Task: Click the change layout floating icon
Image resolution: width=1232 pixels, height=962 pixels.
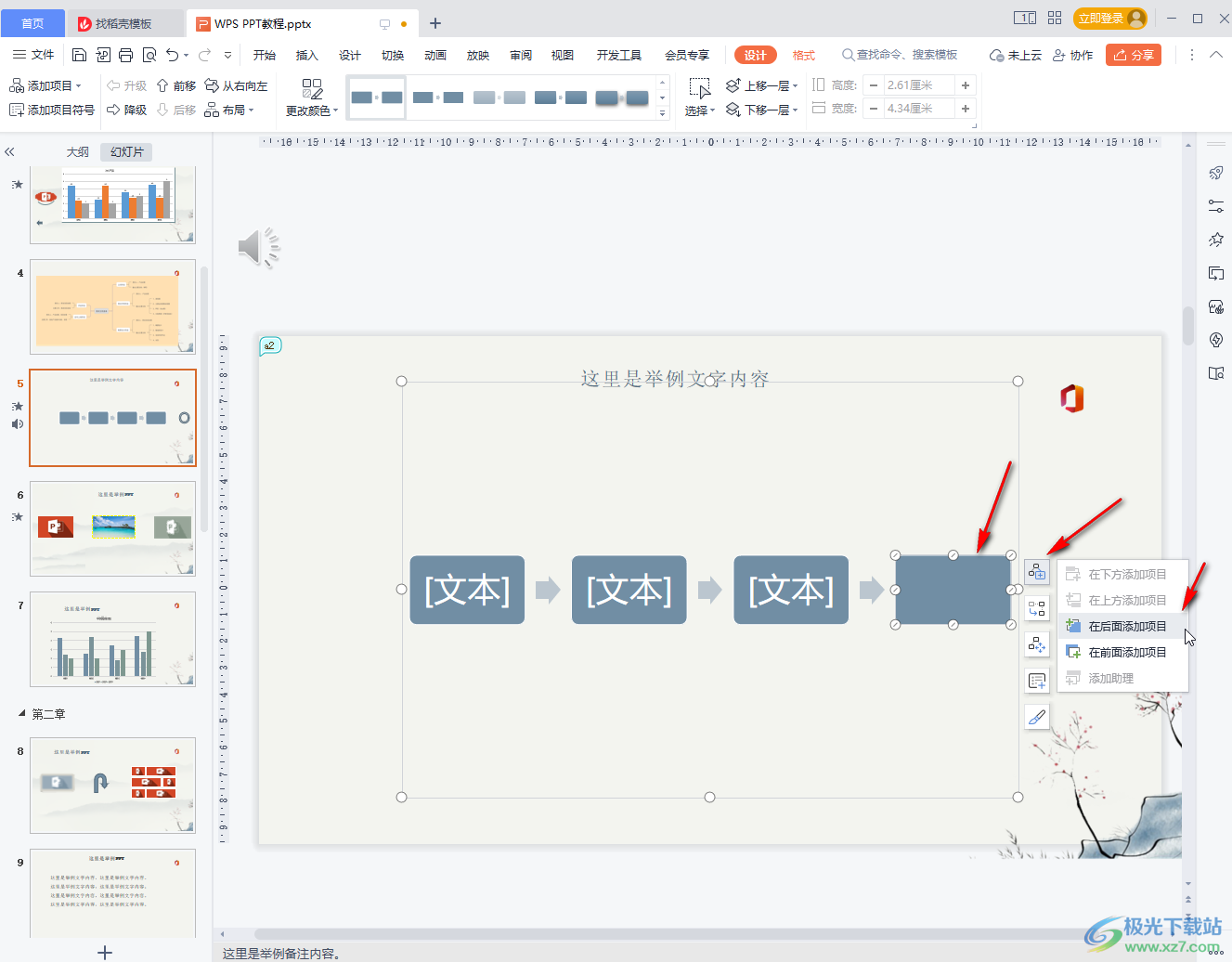Action: point(1037,608)
